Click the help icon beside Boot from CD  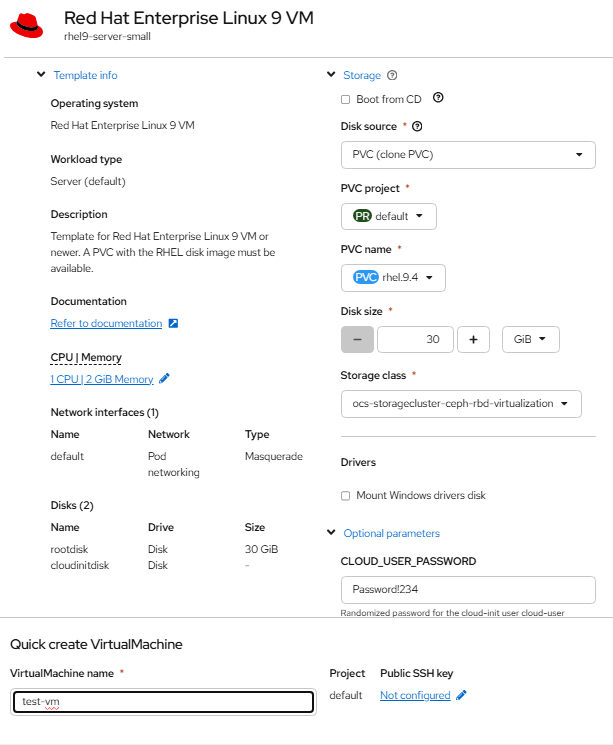click(438, 98)
